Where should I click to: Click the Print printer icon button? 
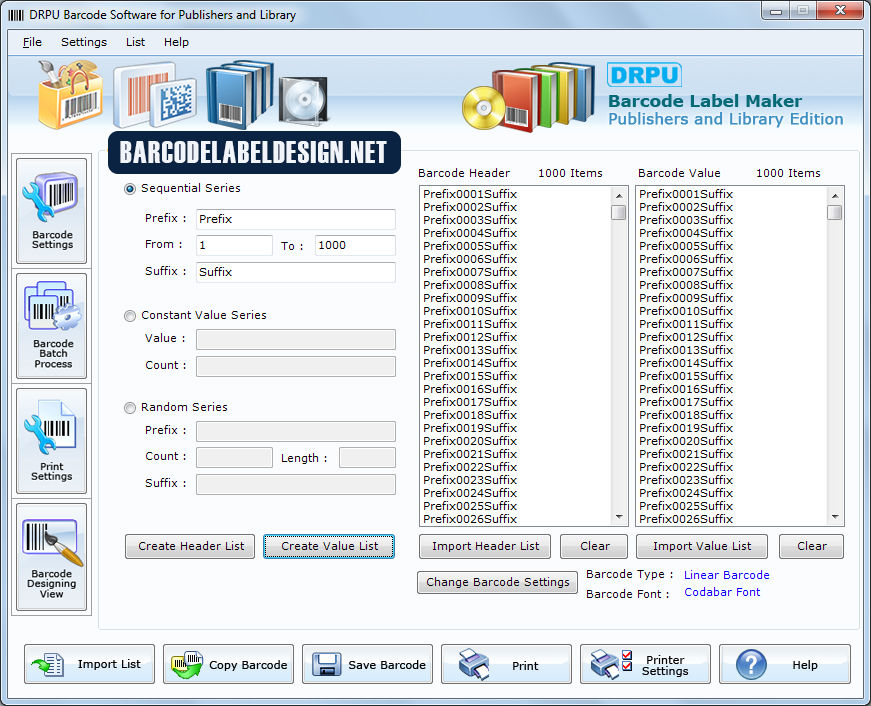point(506,664)
